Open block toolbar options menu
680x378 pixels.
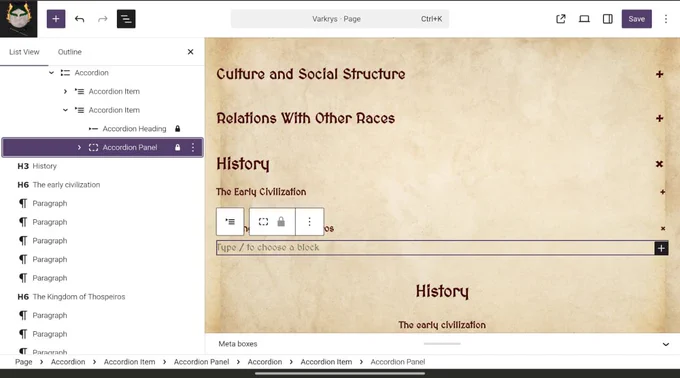point(310,222)
